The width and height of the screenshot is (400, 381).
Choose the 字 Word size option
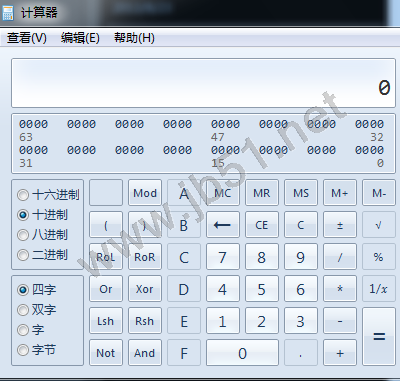pos(31,330)
